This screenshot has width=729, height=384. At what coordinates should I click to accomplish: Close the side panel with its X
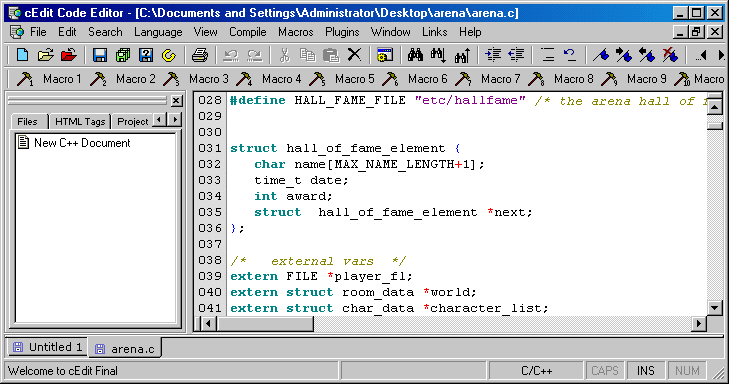[x=176, y=100]
